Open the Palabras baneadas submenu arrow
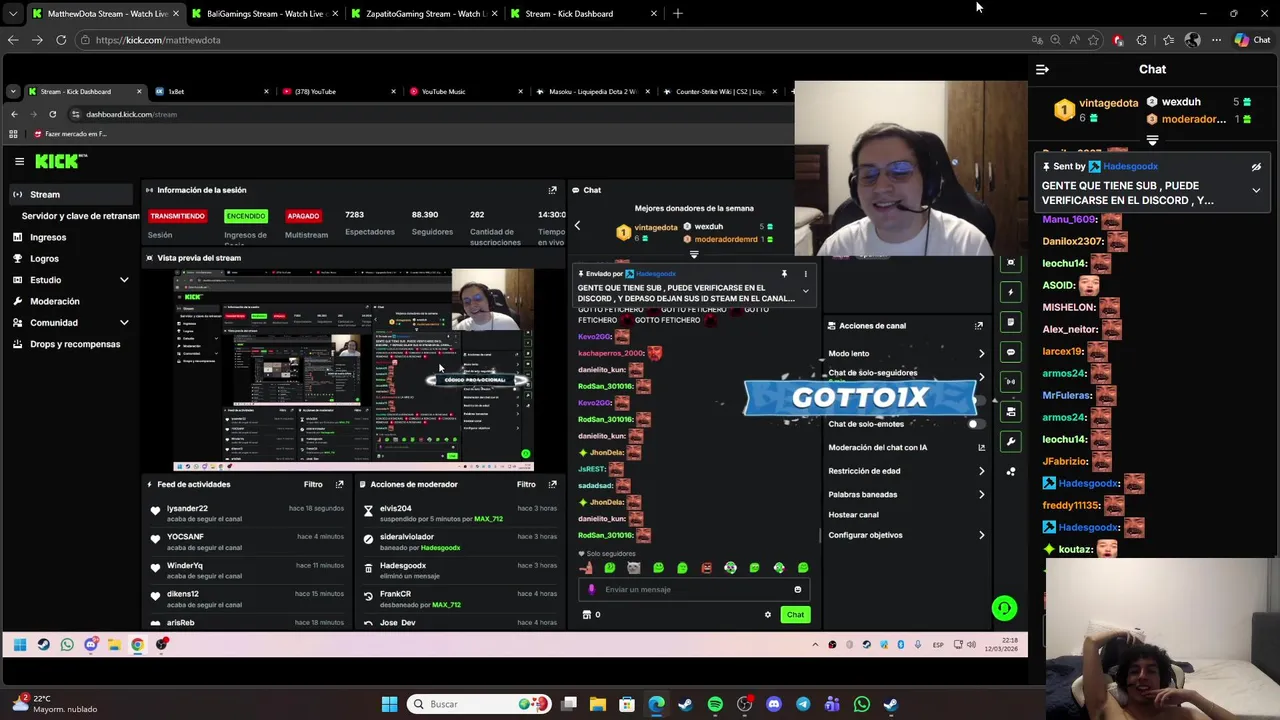The height and width of the screenshot is (720, 1280). (981, 494)
